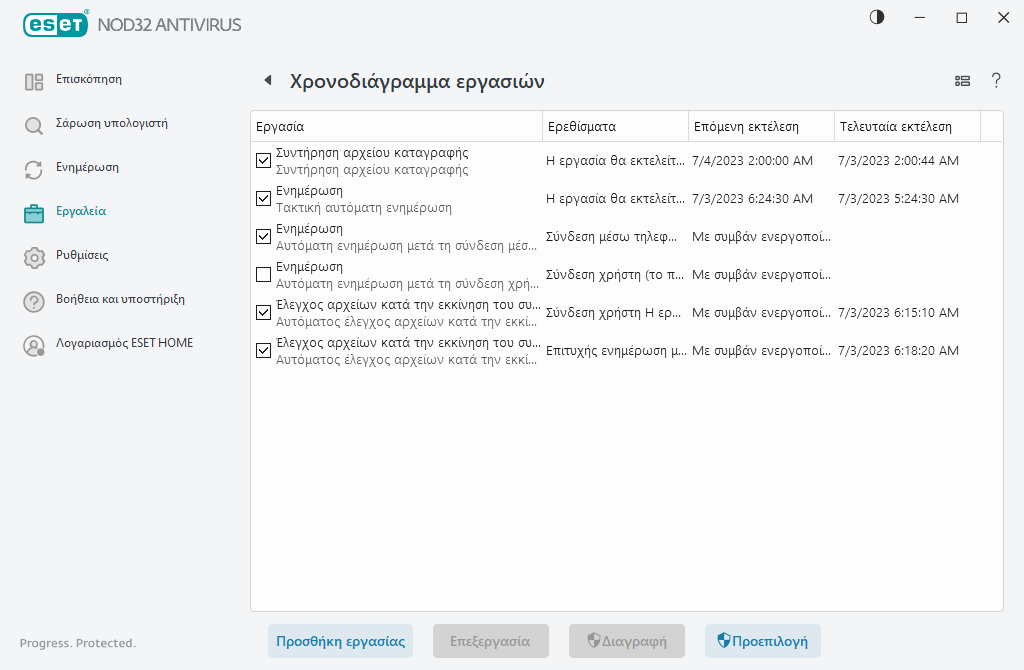
Task: Open help with the question mark icon
Action: 996,81
